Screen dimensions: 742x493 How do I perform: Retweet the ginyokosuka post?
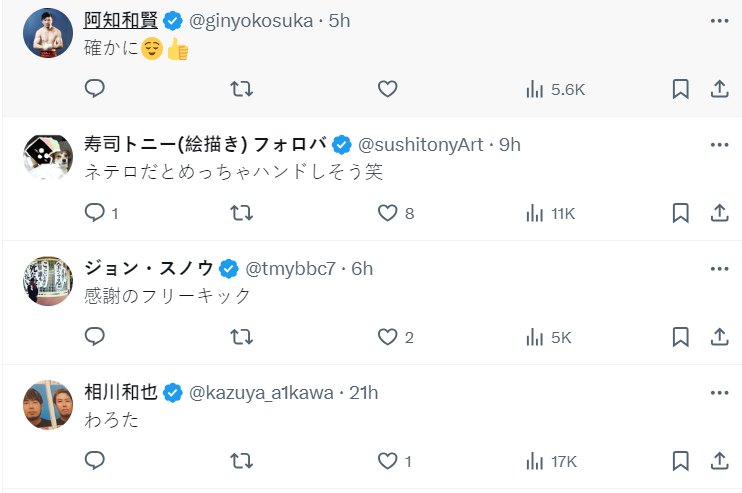241,89
